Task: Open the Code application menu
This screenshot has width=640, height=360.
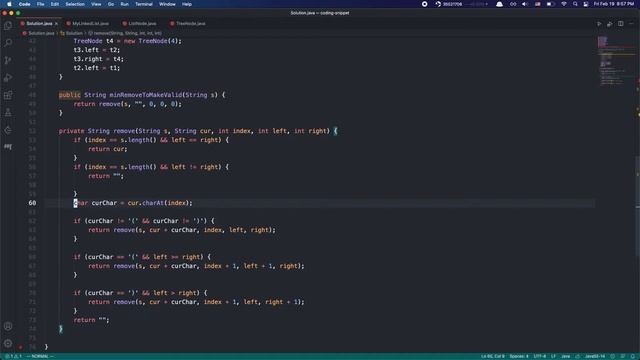Action: pyautogui.click(x=24, y=4)
